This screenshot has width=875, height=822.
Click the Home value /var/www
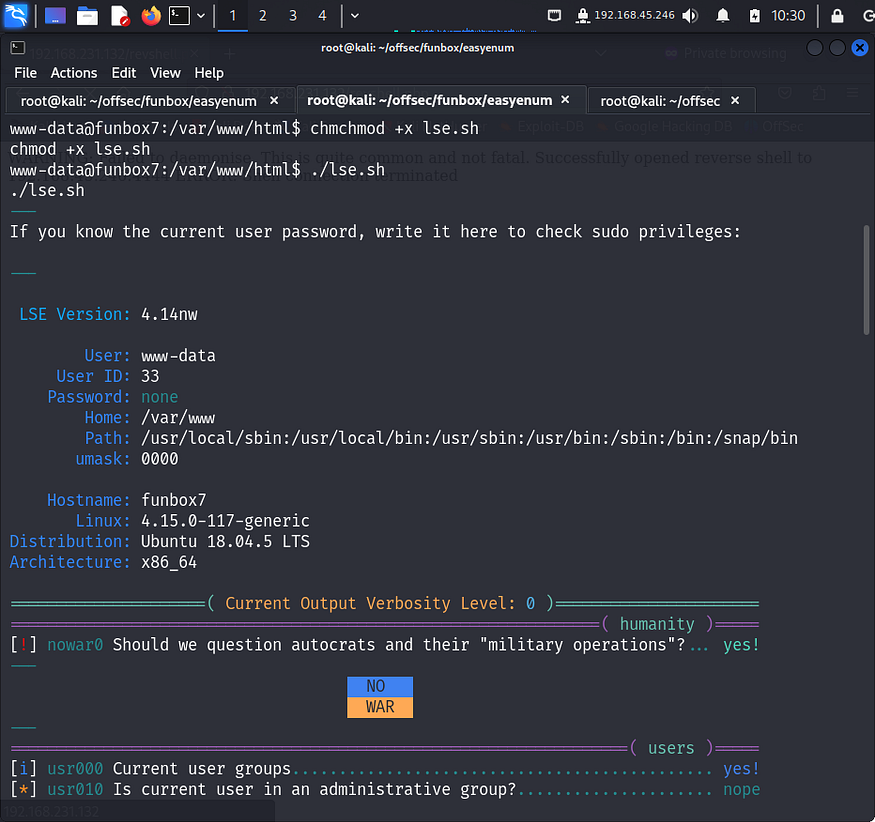[178, 418]
